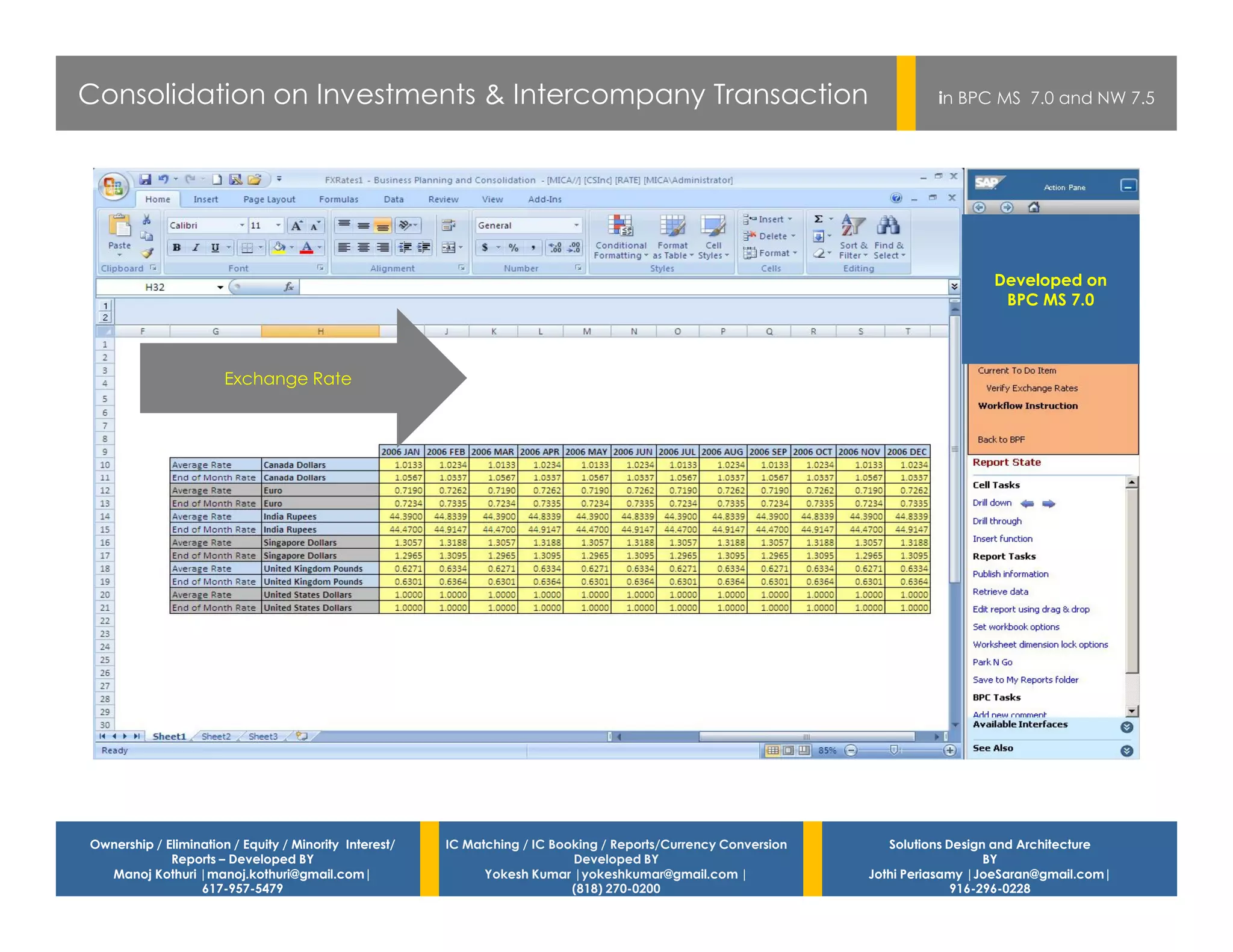Open Sort & Filter
This screenshot has width=1233, height=952.
(853, 238)
